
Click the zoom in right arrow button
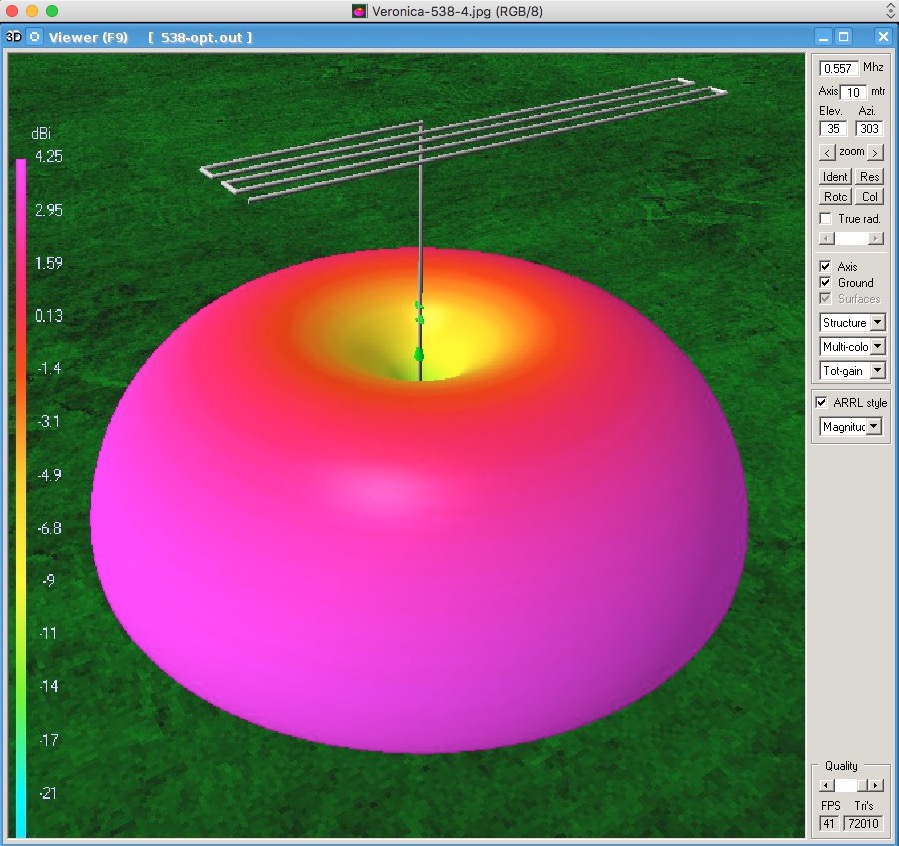pos(875,153)
